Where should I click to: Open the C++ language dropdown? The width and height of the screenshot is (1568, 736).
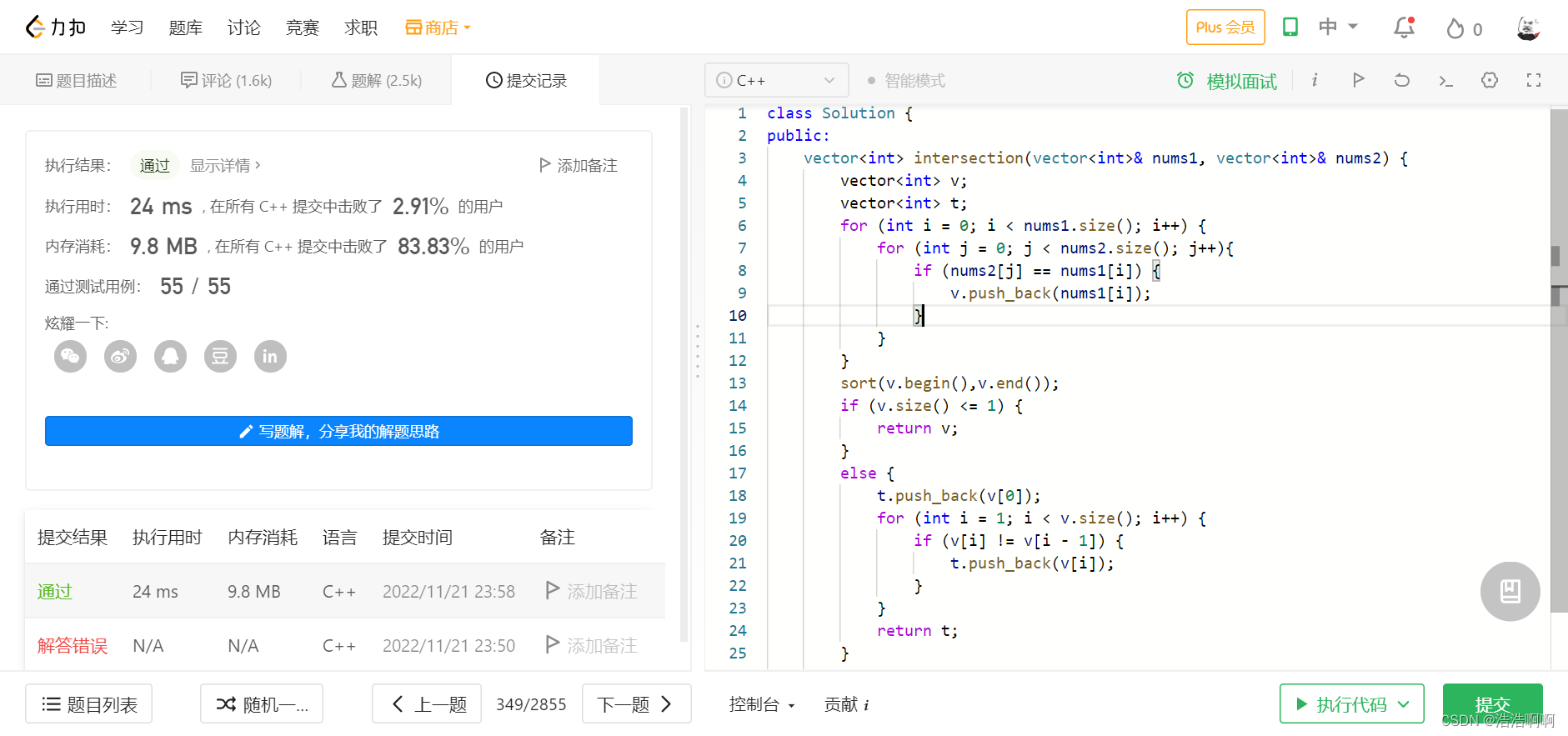tap(776, 80)
